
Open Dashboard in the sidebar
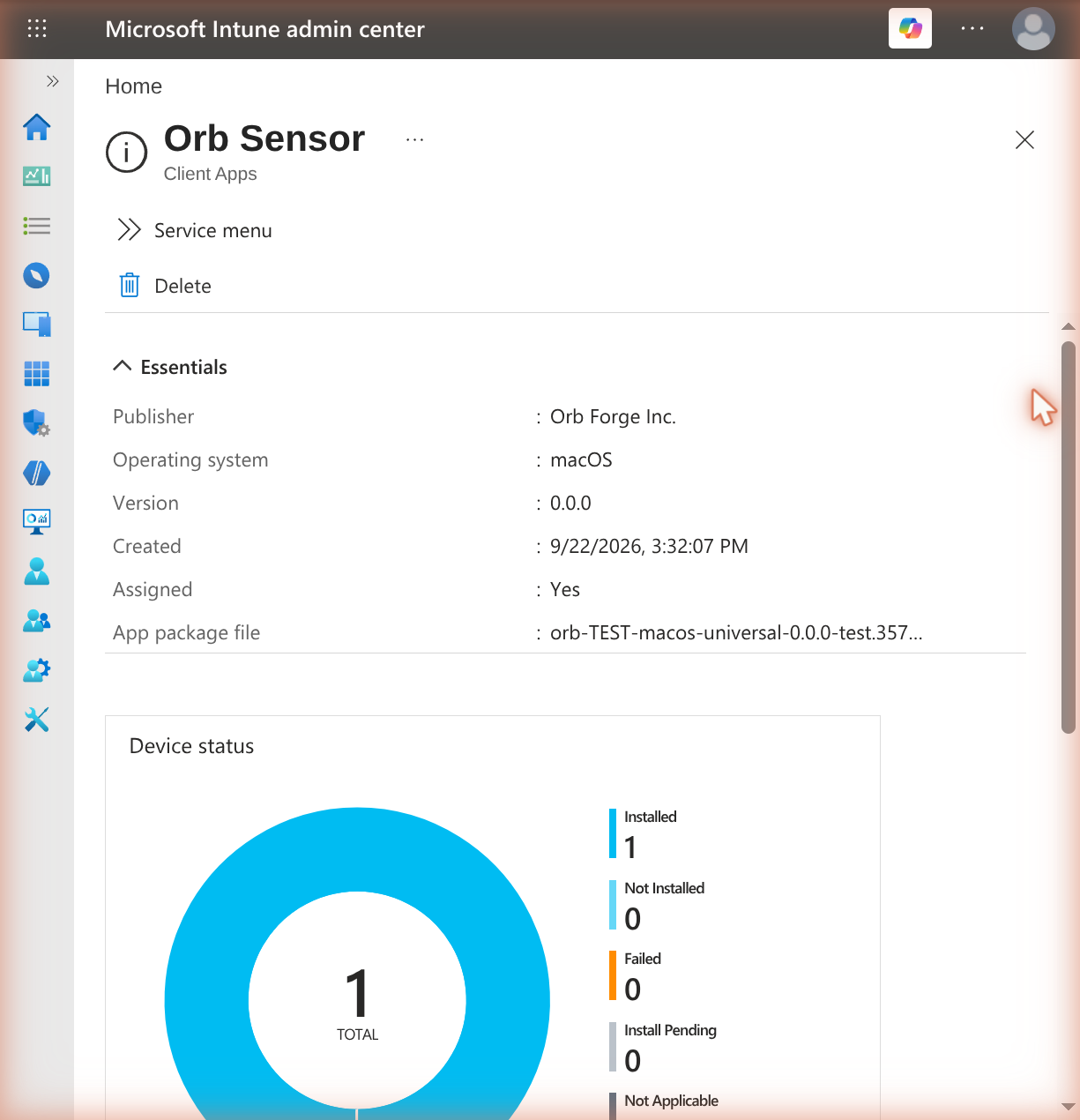pyautogui.click(x=37, y=176)
